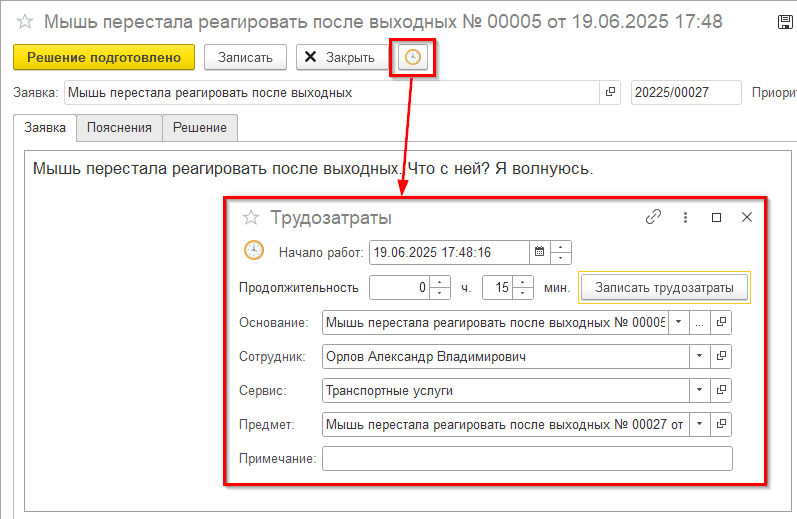Switch to the Заявка tab
797x519 pixels.
pos(45,128)
